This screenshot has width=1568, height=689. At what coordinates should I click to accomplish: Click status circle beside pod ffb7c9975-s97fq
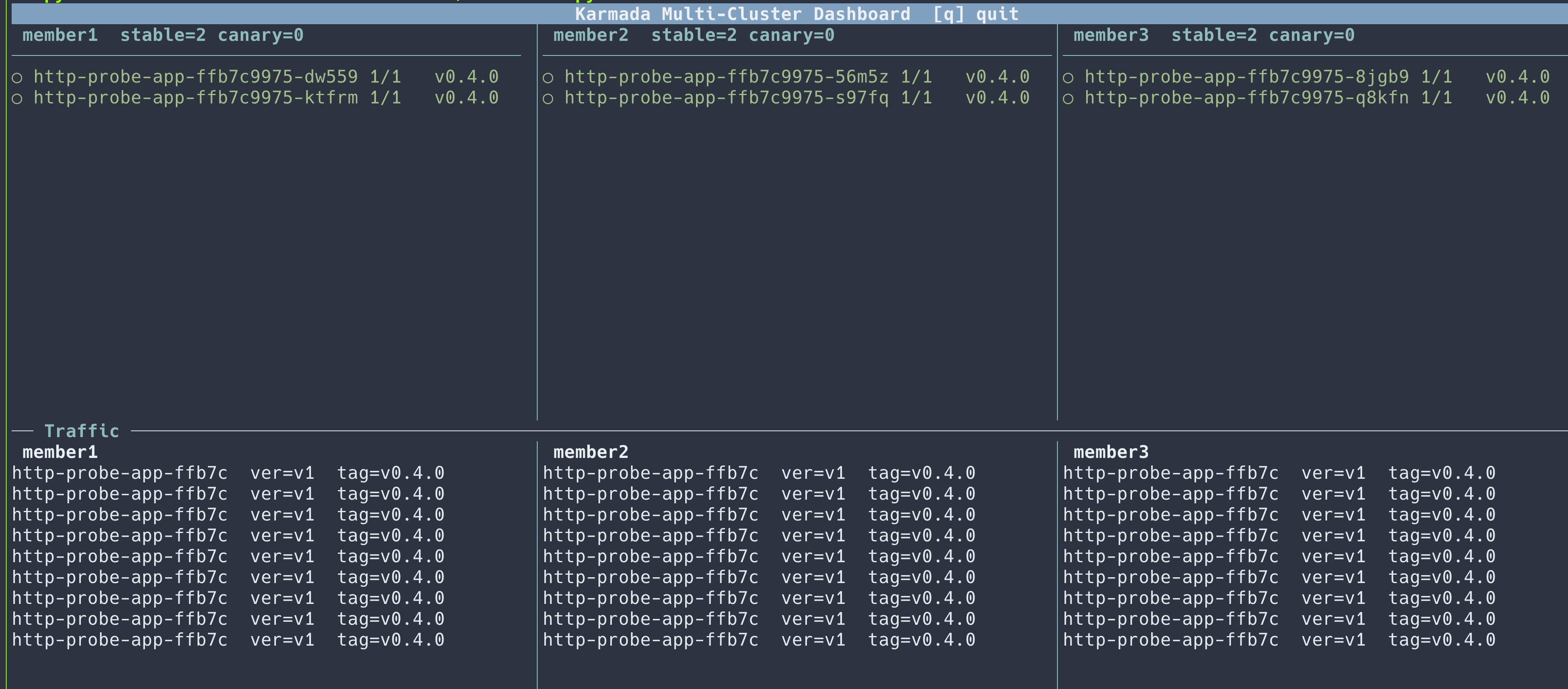[x=548, y=99]
